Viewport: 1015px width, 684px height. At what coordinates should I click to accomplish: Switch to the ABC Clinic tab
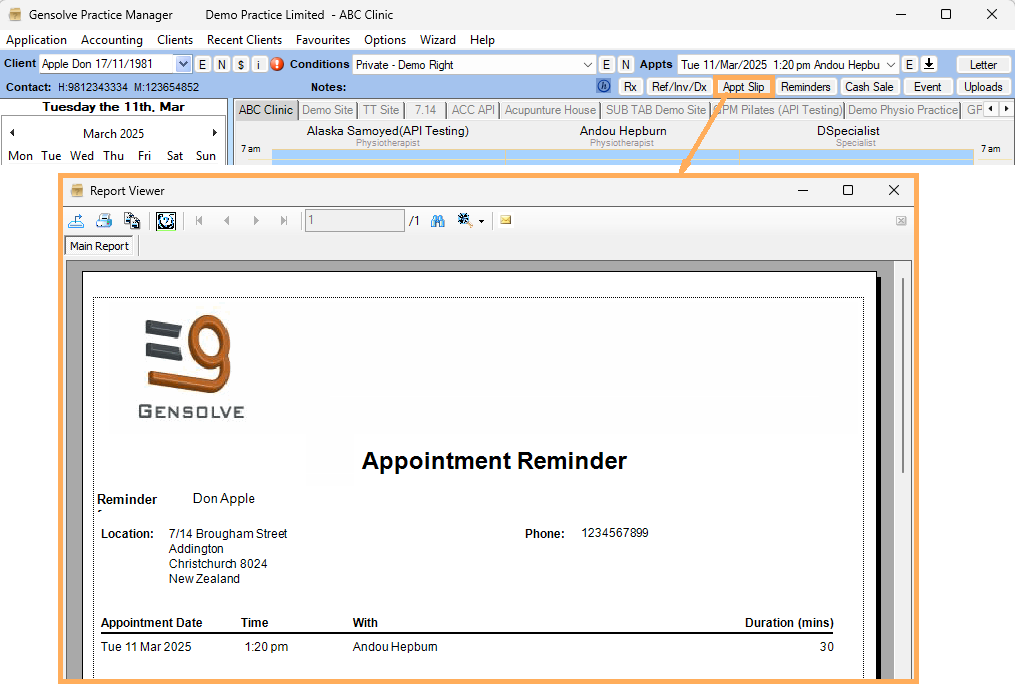tap(265, 110)
